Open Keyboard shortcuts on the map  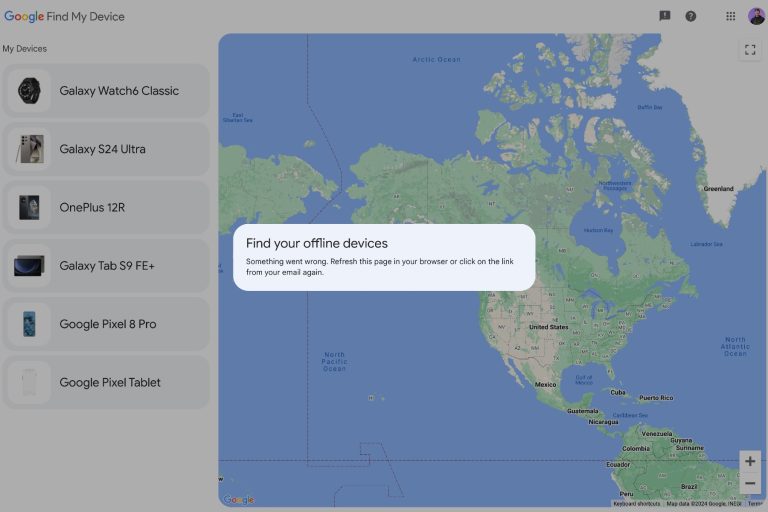coord(636,504)
